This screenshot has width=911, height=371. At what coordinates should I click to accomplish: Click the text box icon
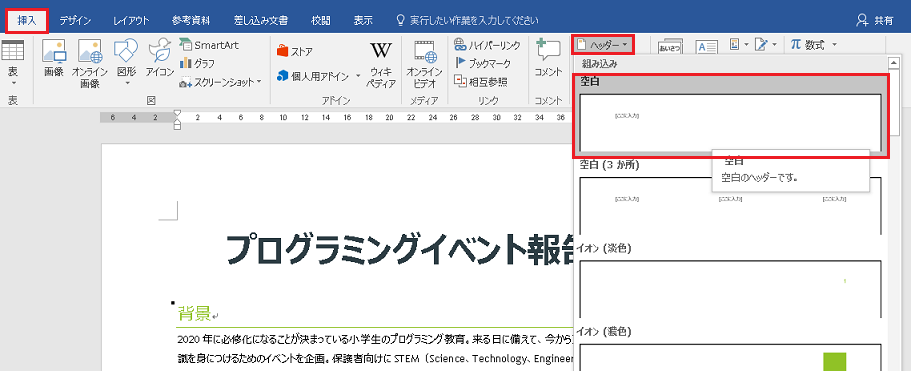[x=707, y=48]
